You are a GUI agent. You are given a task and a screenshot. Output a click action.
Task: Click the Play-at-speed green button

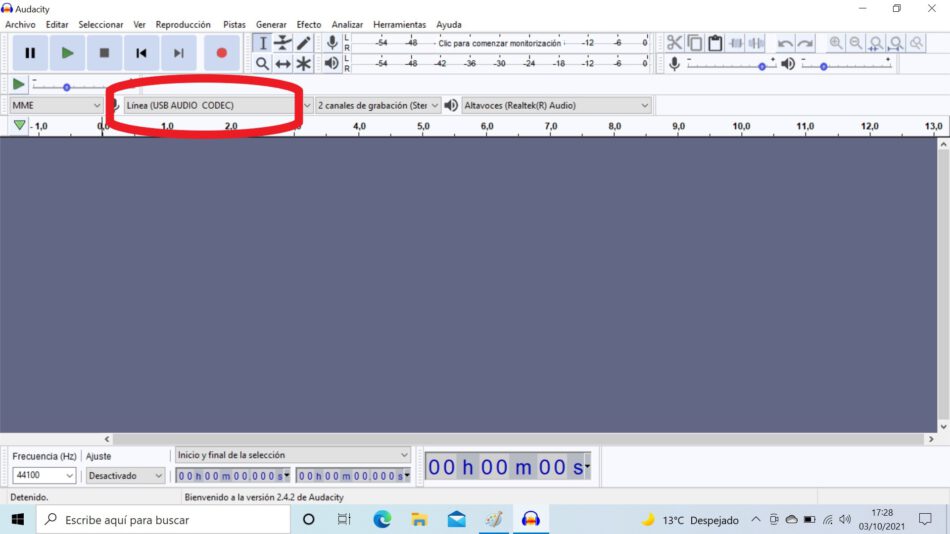(x=18, y=84)
